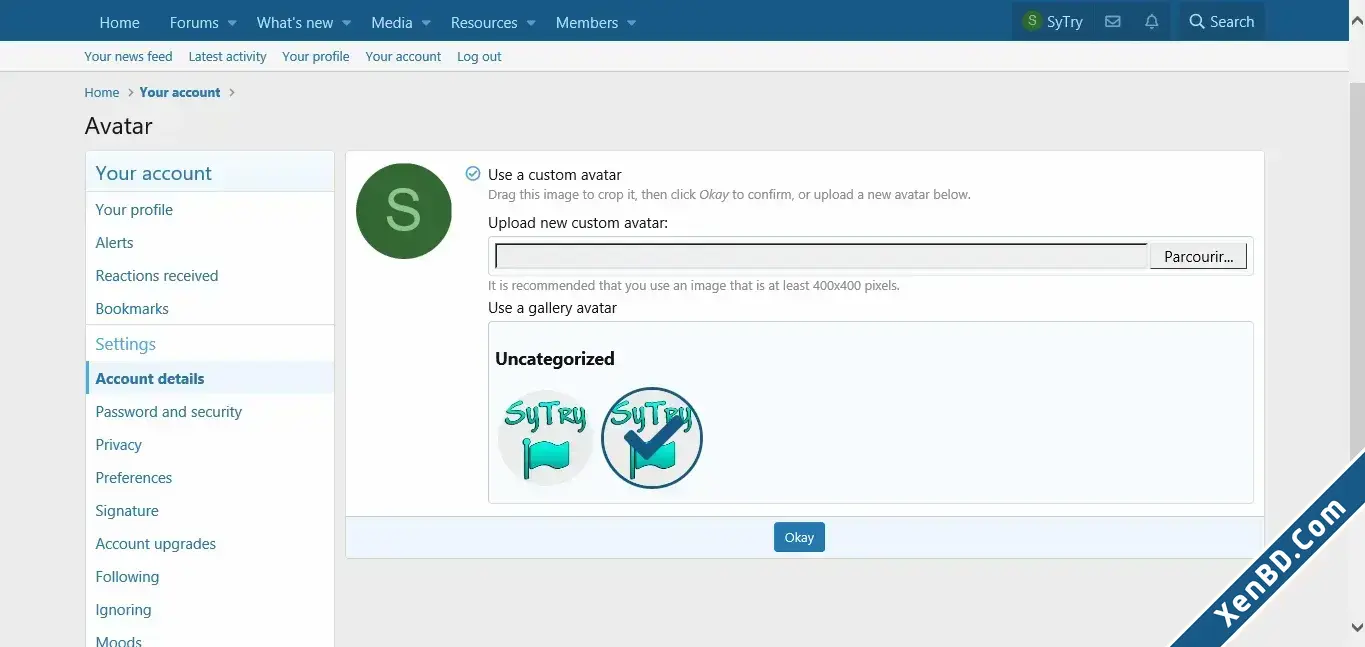Open the Resources nav item
The image size is (1365, 647).
pyautogui.click(x=484, y=22)
